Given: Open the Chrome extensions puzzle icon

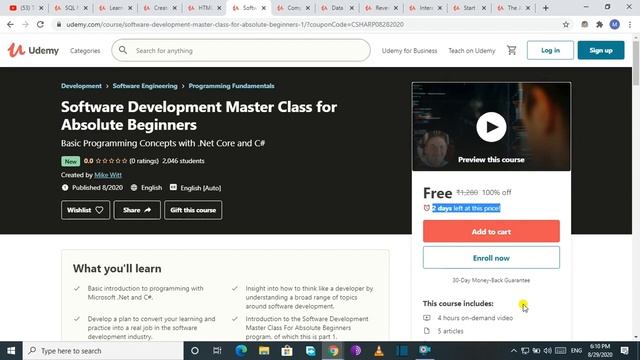Looking at the screenshot, I should 599,24.
